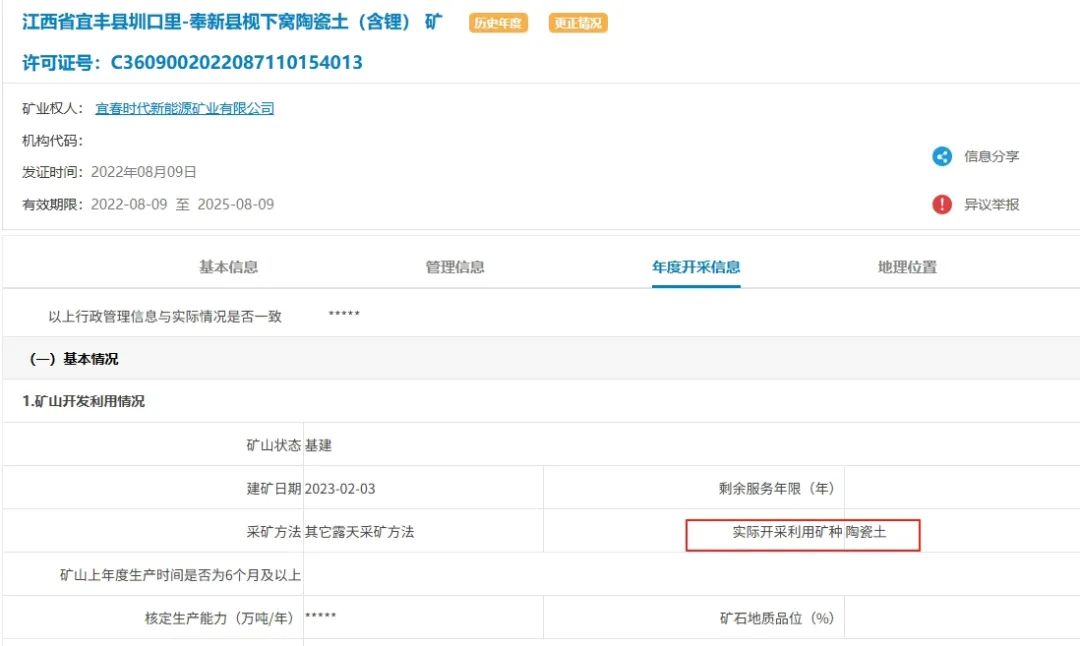
Task: Open the 更正情况 badge
Action: point(578,23)
